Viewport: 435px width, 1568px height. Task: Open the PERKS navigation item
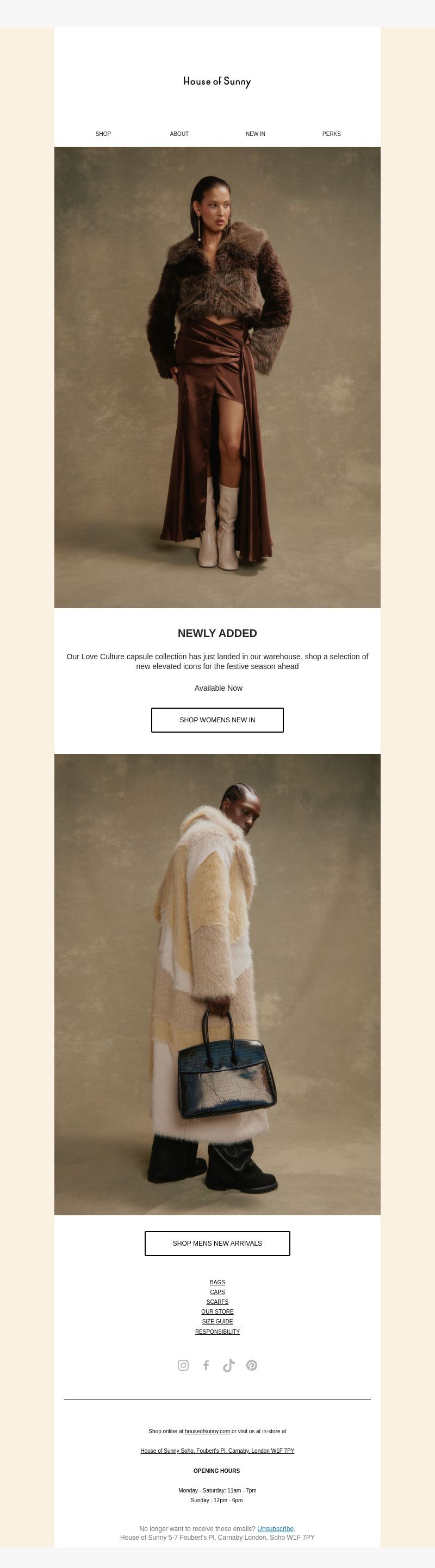(332, 134)
